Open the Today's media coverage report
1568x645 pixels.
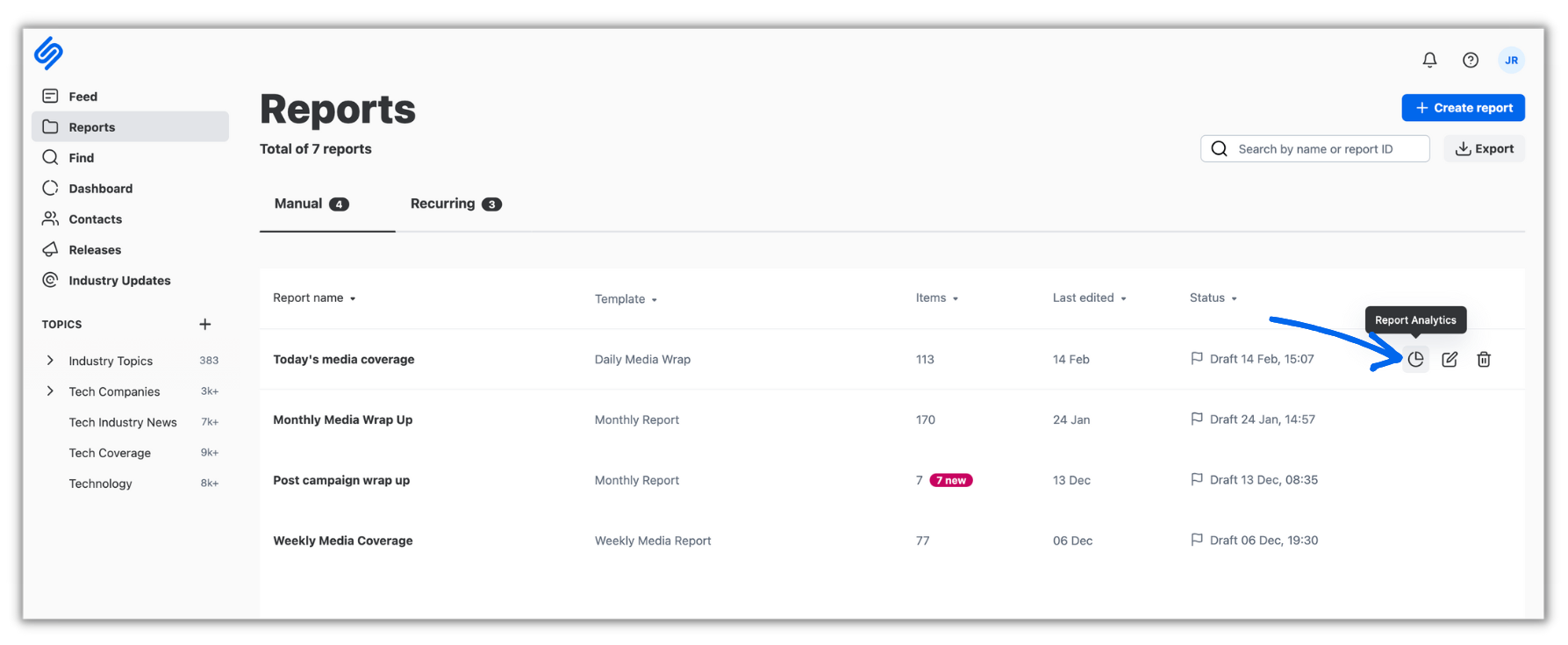click(344, 359)
